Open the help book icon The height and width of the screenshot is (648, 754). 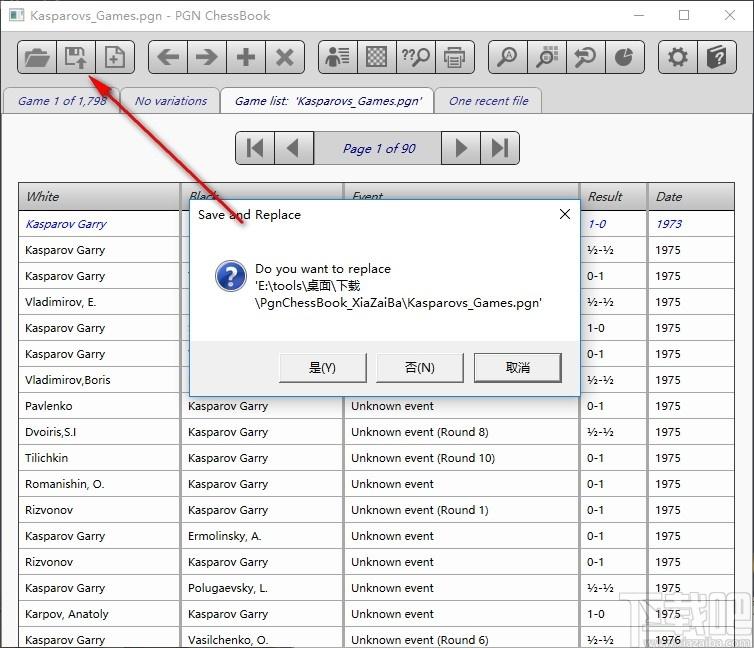717,57
